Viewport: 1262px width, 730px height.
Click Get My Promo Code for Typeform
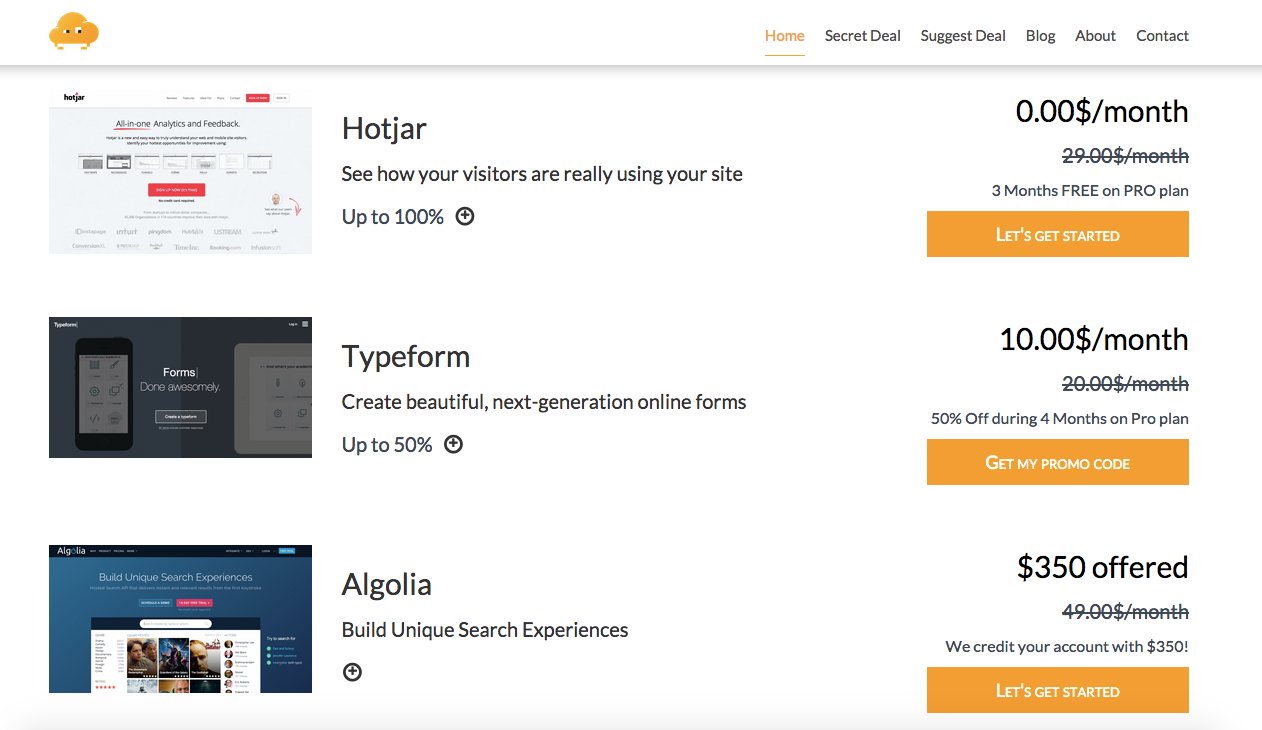click(1057, 463)
